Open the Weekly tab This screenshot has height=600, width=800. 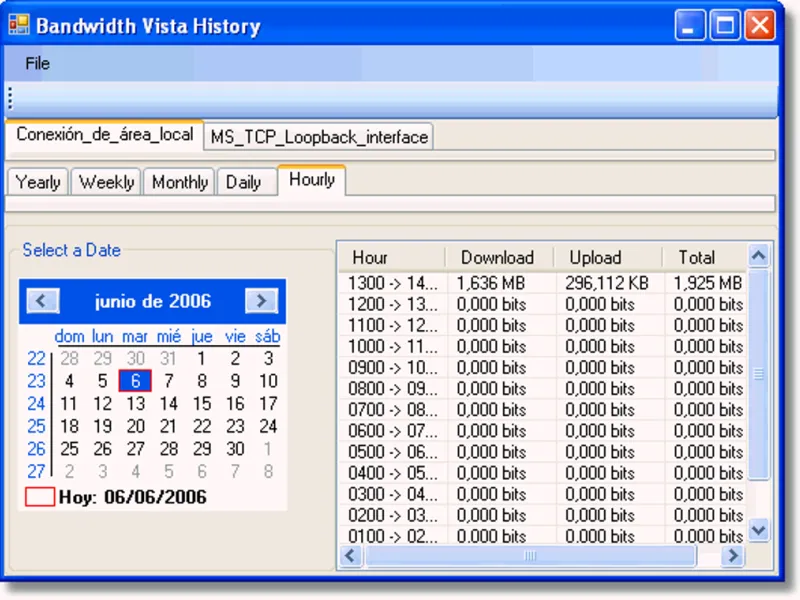(x=106, y=182)
